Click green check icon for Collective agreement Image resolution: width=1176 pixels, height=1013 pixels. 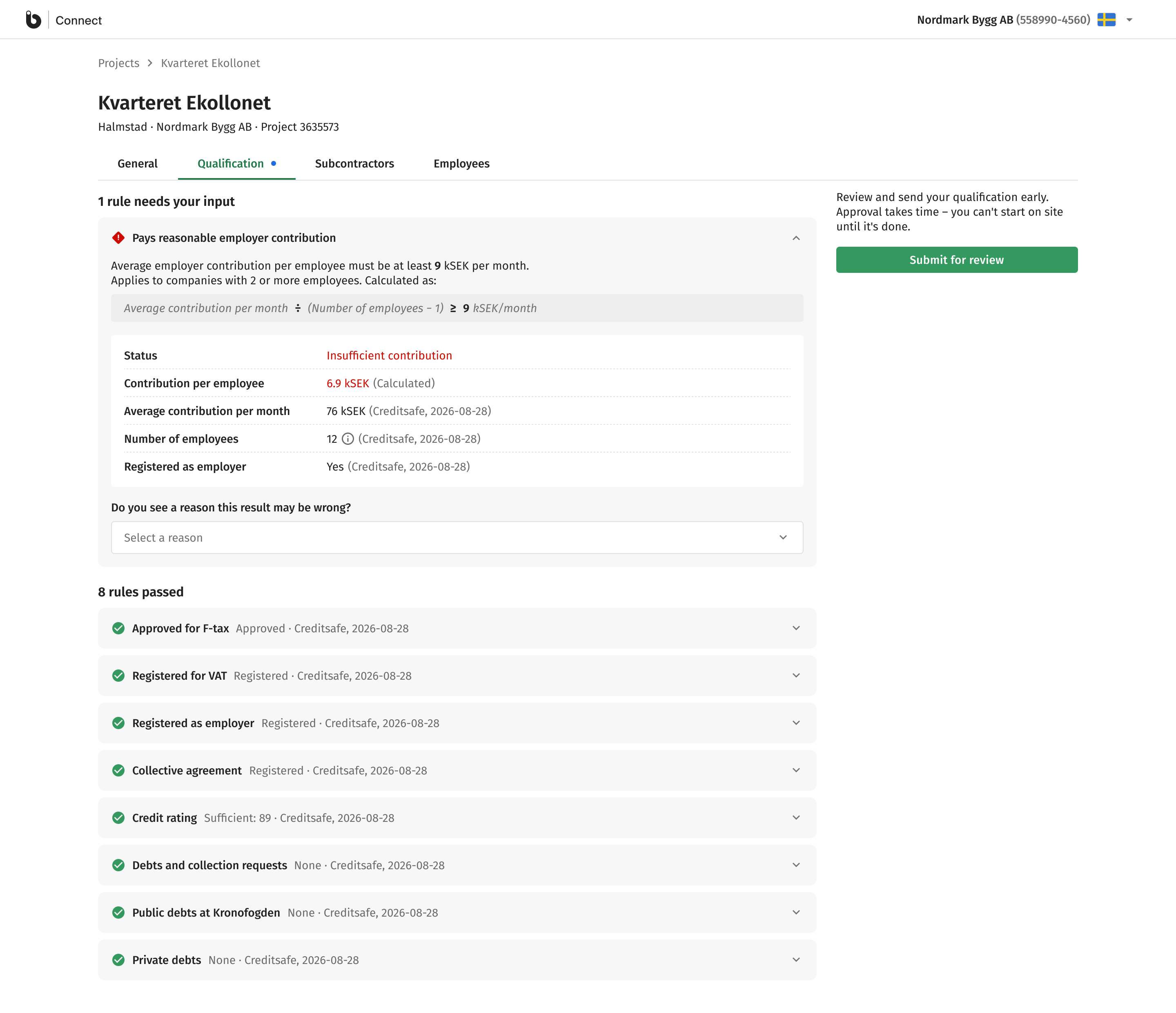(x=118, y=770)
